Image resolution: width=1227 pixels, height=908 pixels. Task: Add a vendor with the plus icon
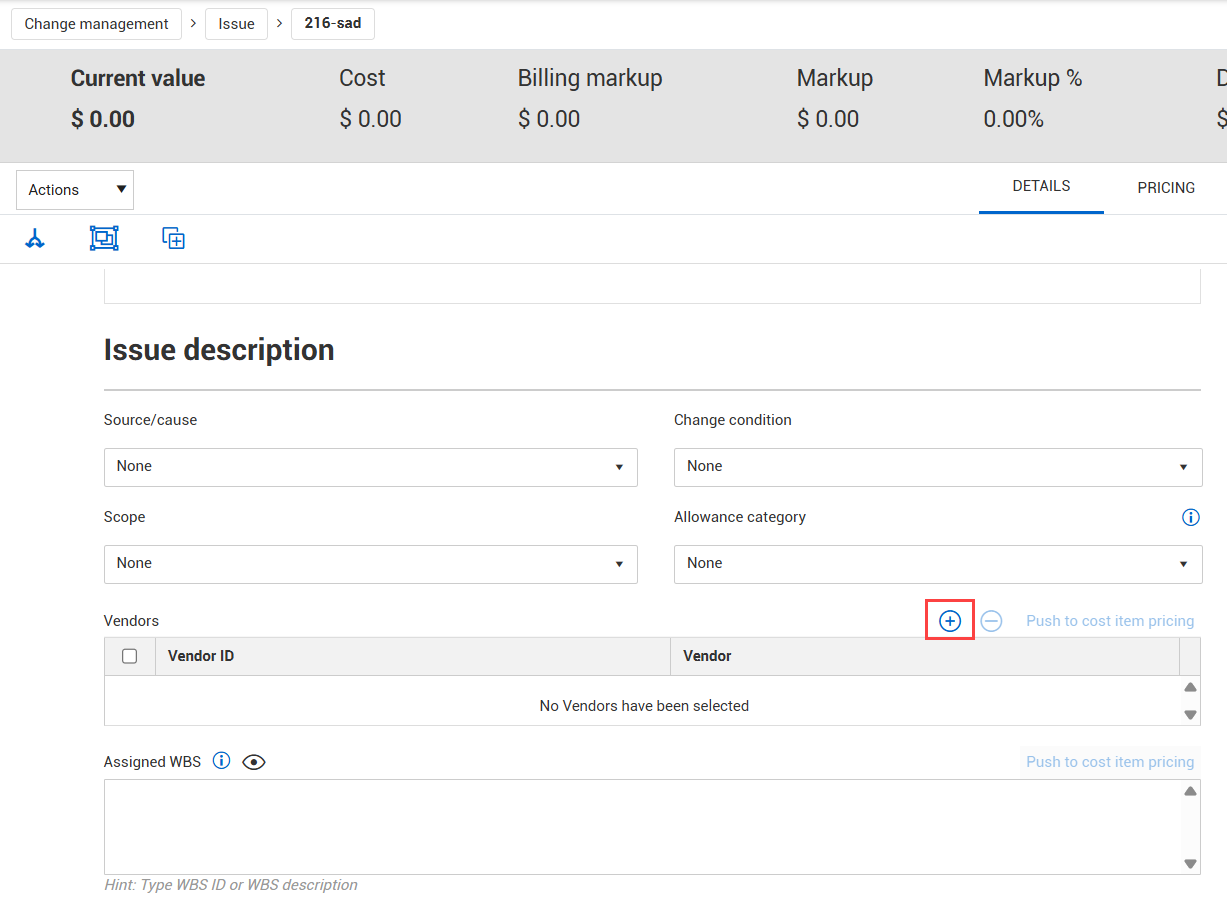coord(950,621)
